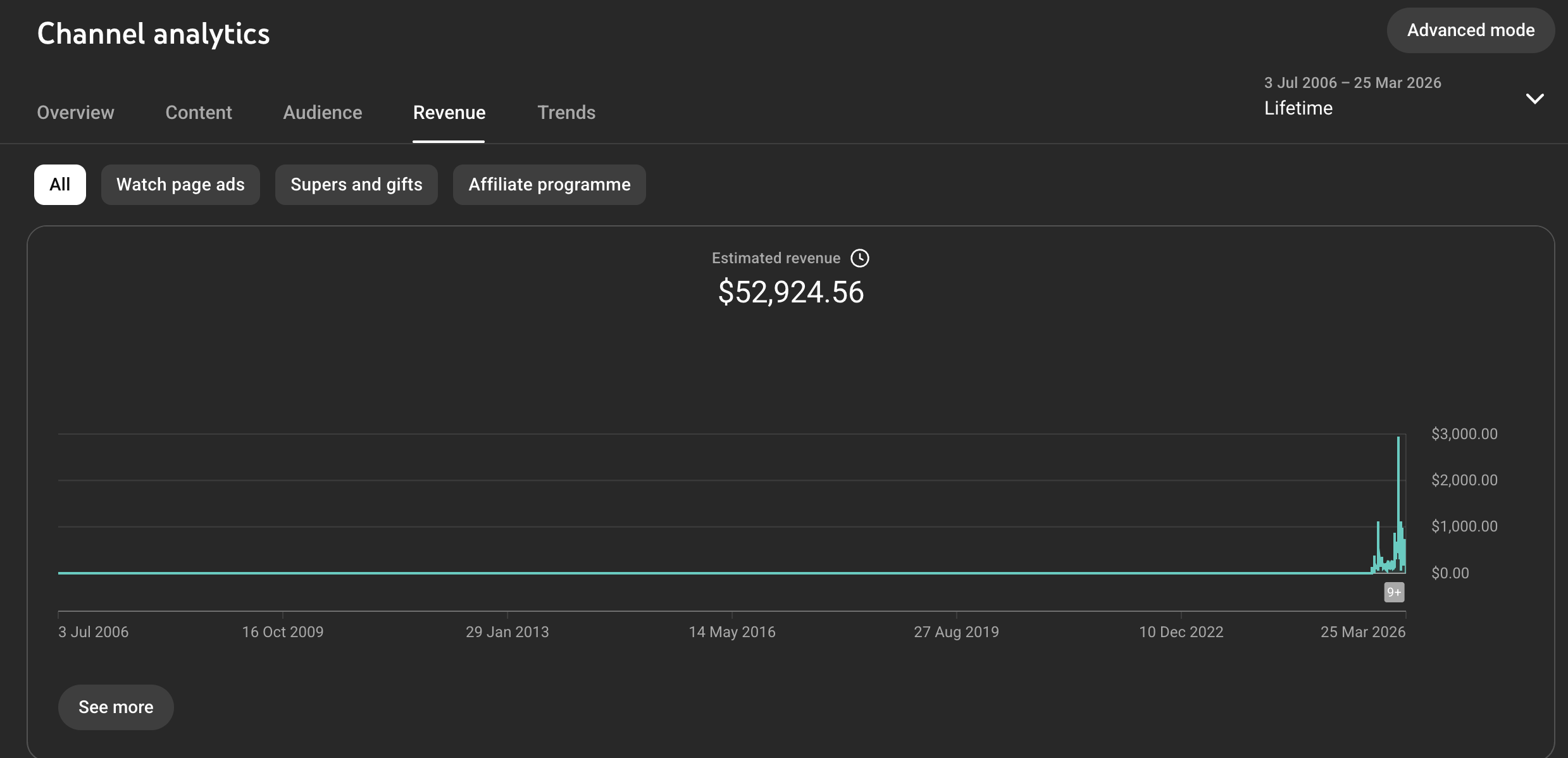Filter by Affiliate programme
The height and width of the screenshot is (758, 1568).
[549, 185]
